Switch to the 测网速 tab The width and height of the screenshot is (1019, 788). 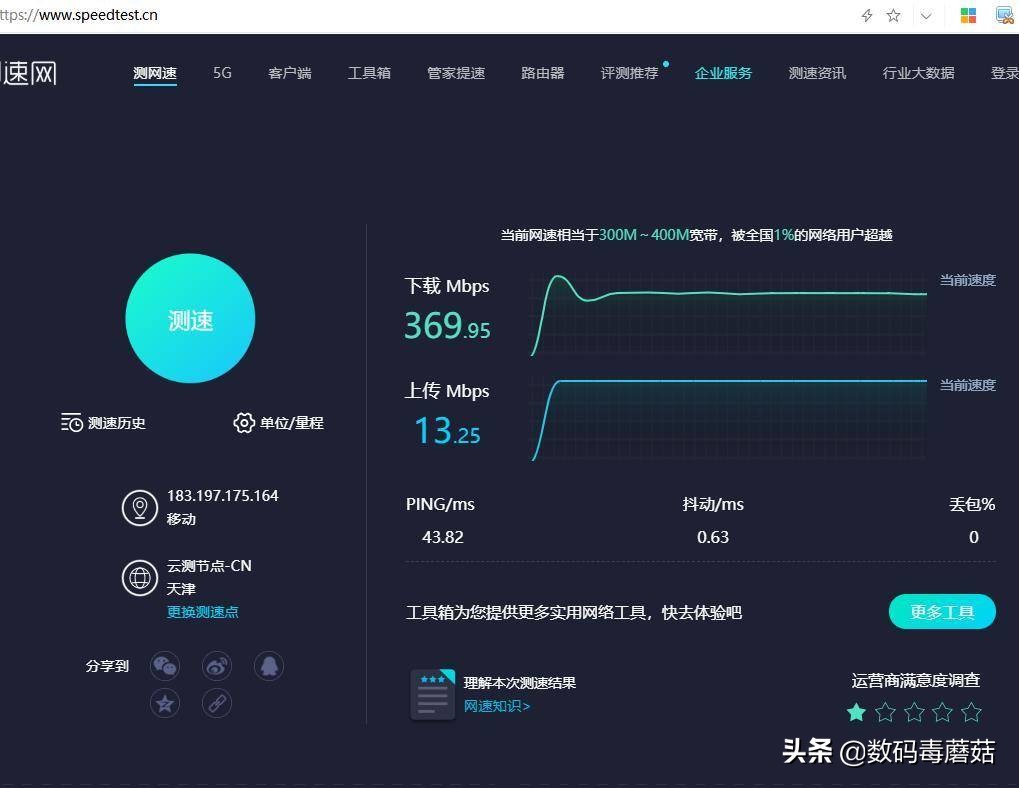(155, 72)
